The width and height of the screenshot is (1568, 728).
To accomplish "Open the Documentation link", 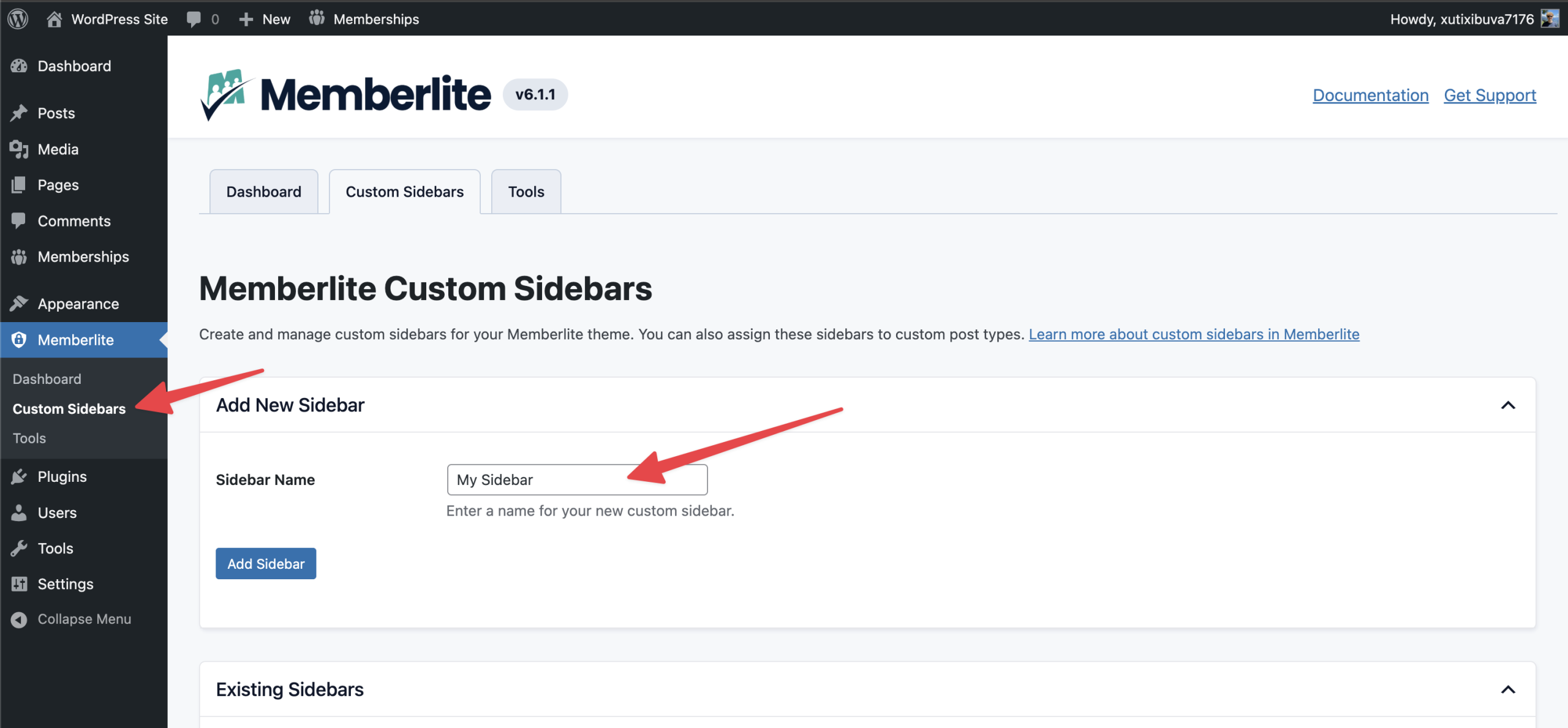I will pyautogui.click(x=1370, y=96).
